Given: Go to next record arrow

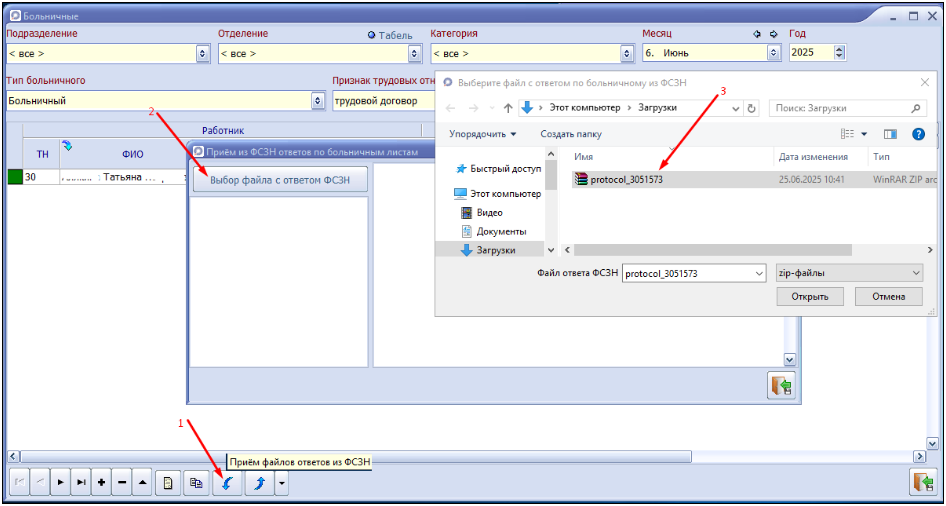Looking at the screenshot, I should coord(60,483).
